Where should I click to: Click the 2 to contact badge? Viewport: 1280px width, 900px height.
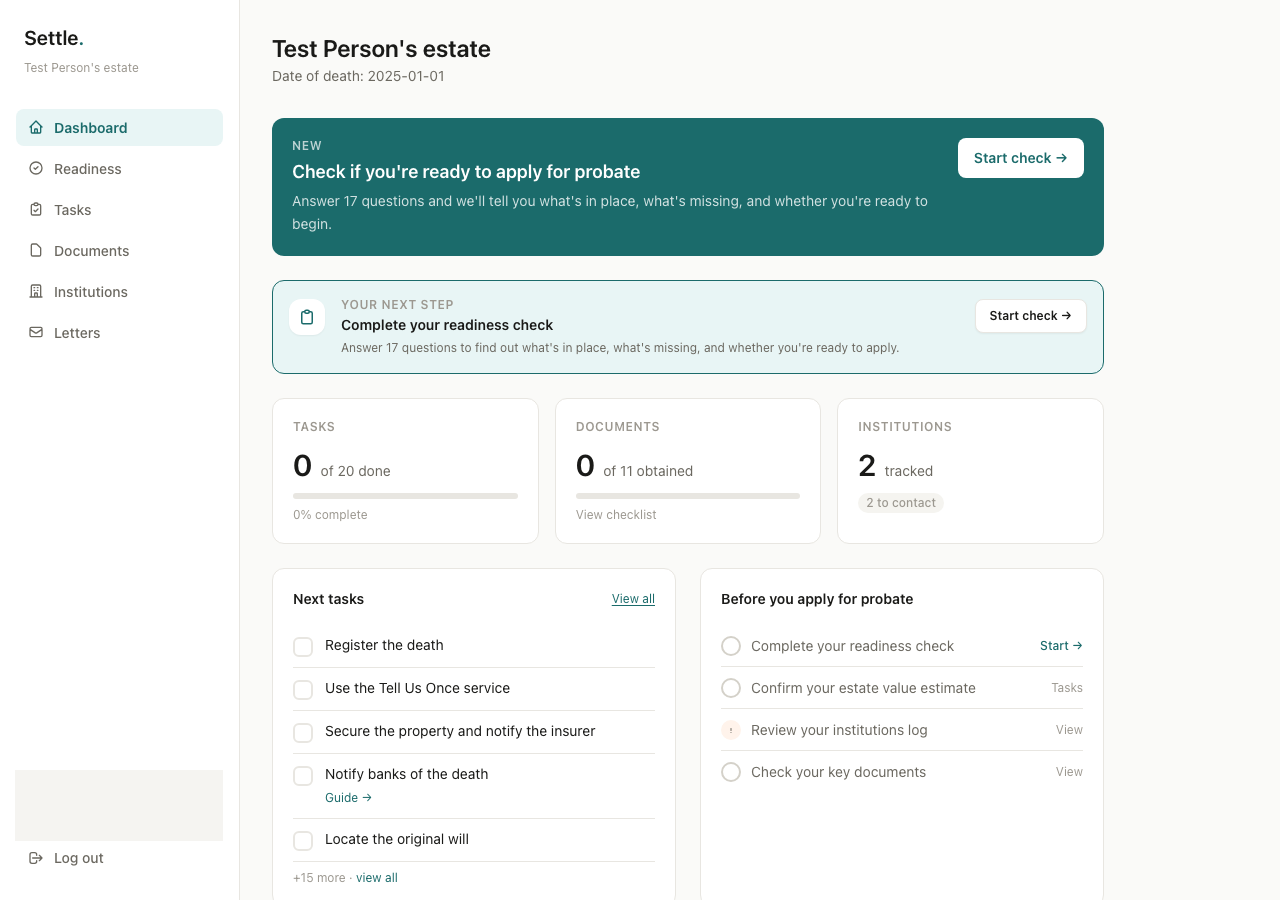pyautogui.click(x=901, y=503)
